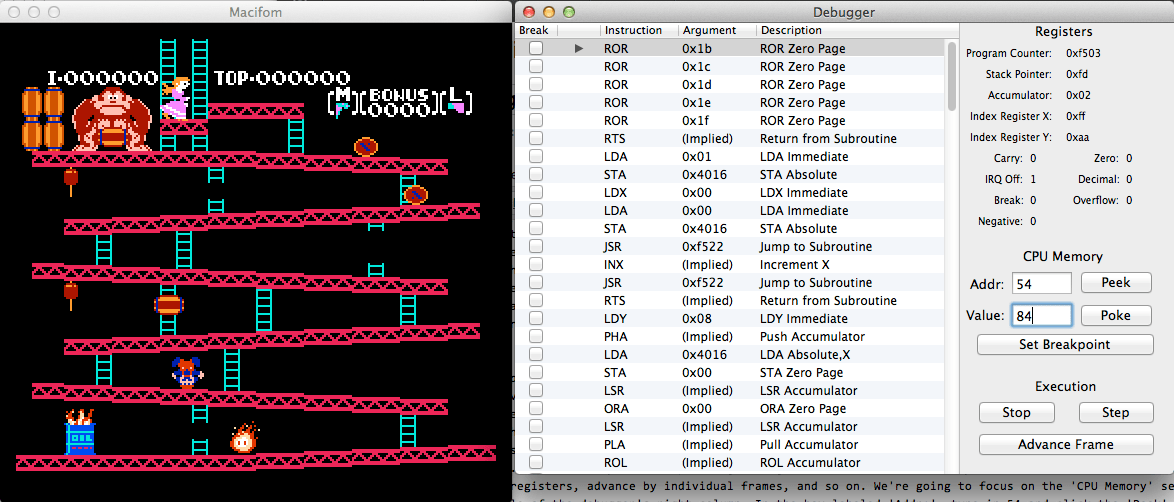The height and width of the screenshot is (502, 1174).
Task: Check break box for LDX 0x00
Action: [x=535, y=193]
